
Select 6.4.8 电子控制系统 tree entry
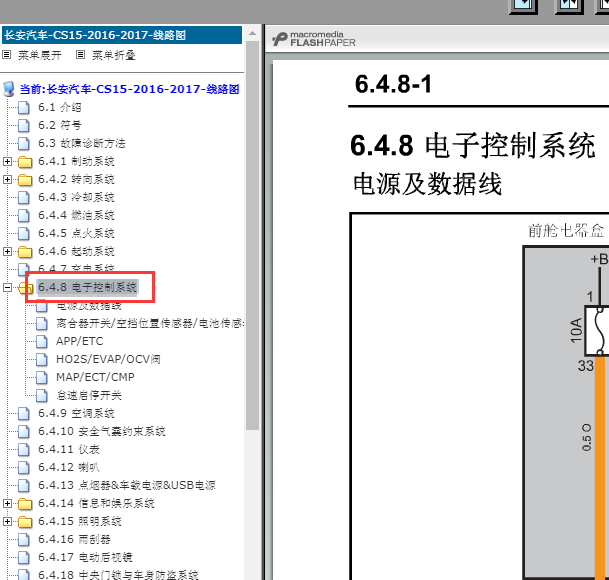pyautogui.click(x=87, y=287)
